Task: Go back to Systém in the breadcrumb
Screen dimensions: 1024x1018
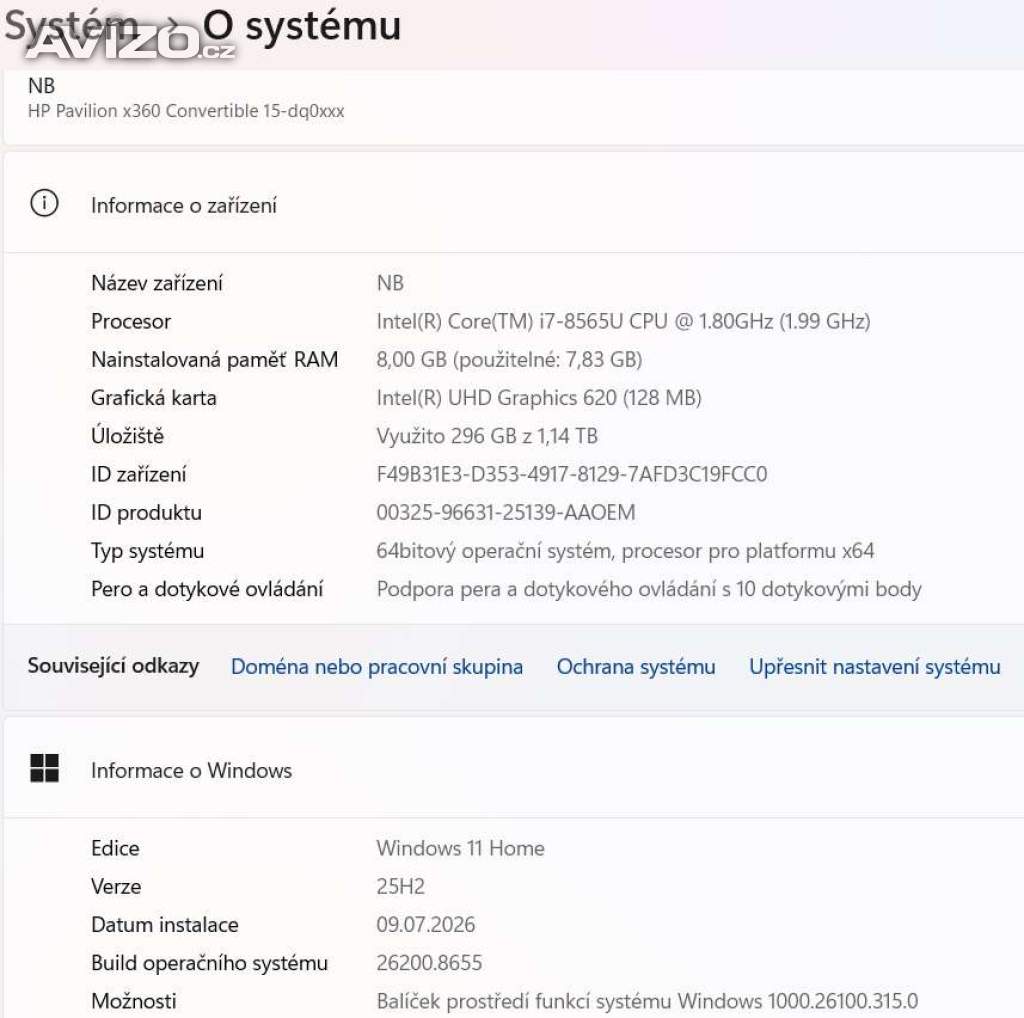Action: (72, 26)
